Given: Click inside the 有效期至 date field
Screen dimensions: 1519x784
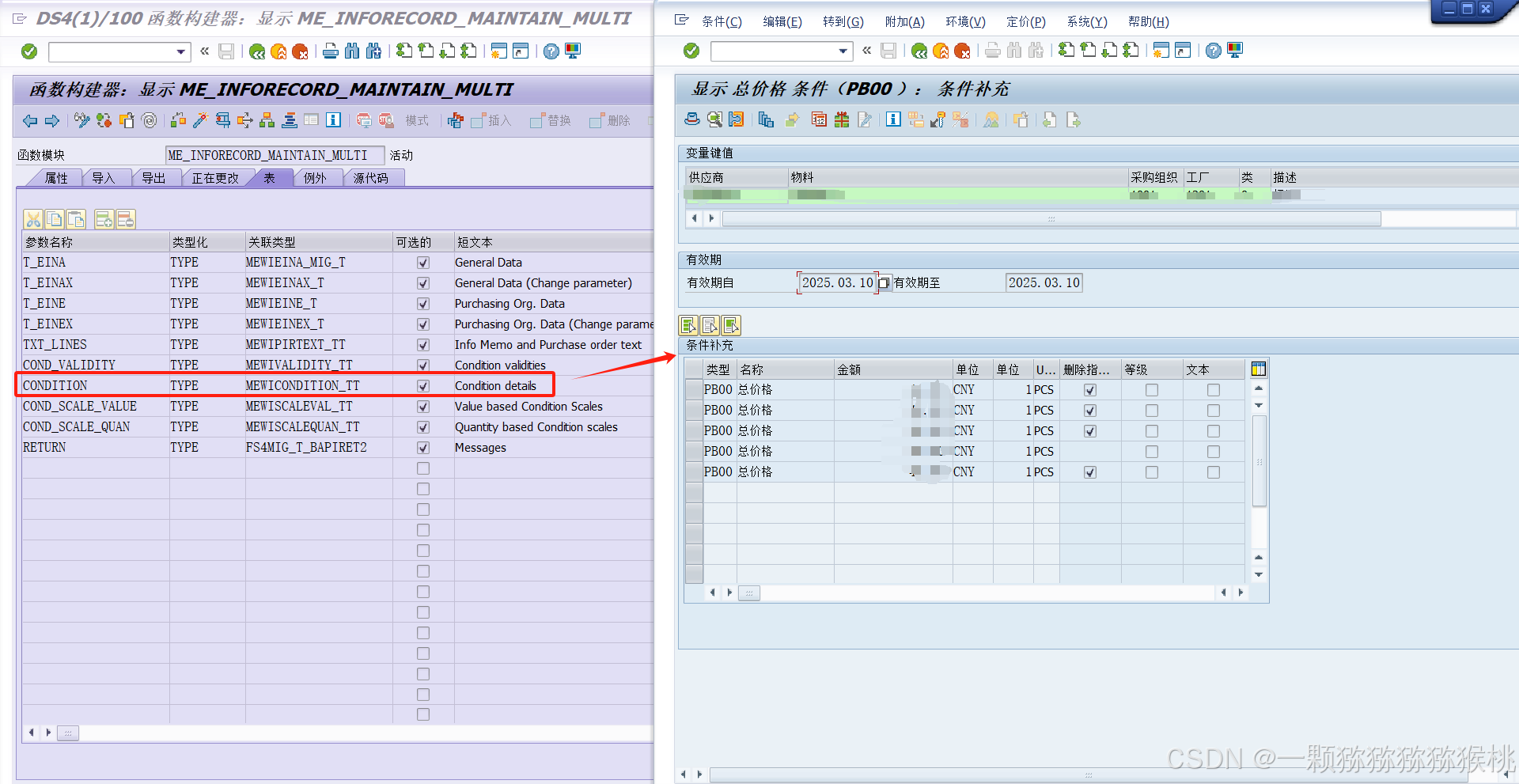Looking at the screenshot, I should pos(1044,282).
